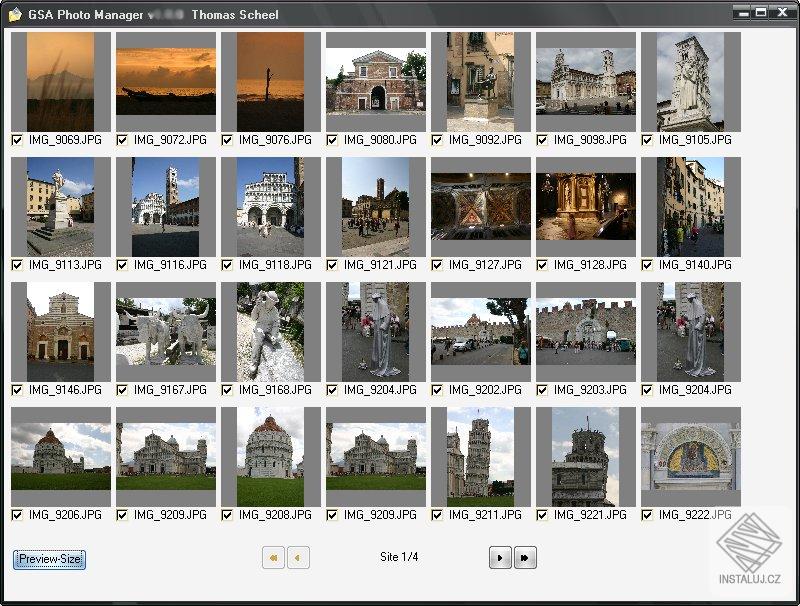View the church facade thumbnail IMG_9080.JPG
Viewport: 800px width, 606px height.
(375, 80)
